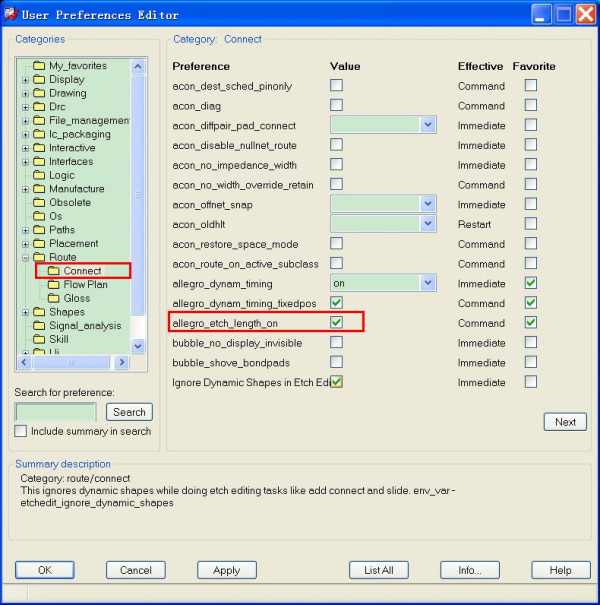Select Connect category in tree

click(82, 271)
